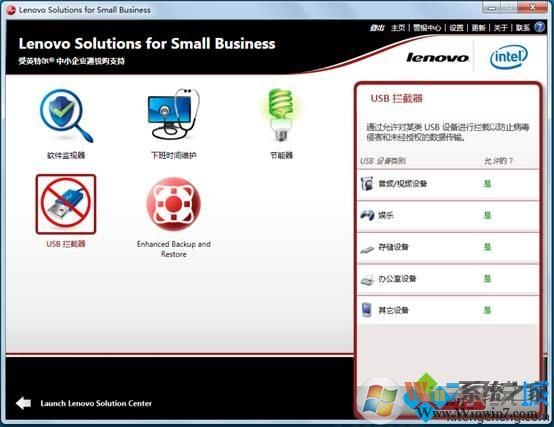Click the 音频/视频设备 device icon

tap(367, 184)
